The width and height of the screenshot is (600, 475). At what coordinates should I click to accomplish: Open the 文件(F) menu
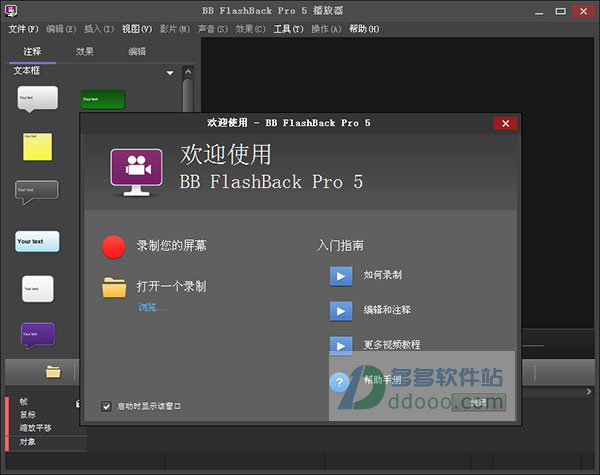[23, 29]
